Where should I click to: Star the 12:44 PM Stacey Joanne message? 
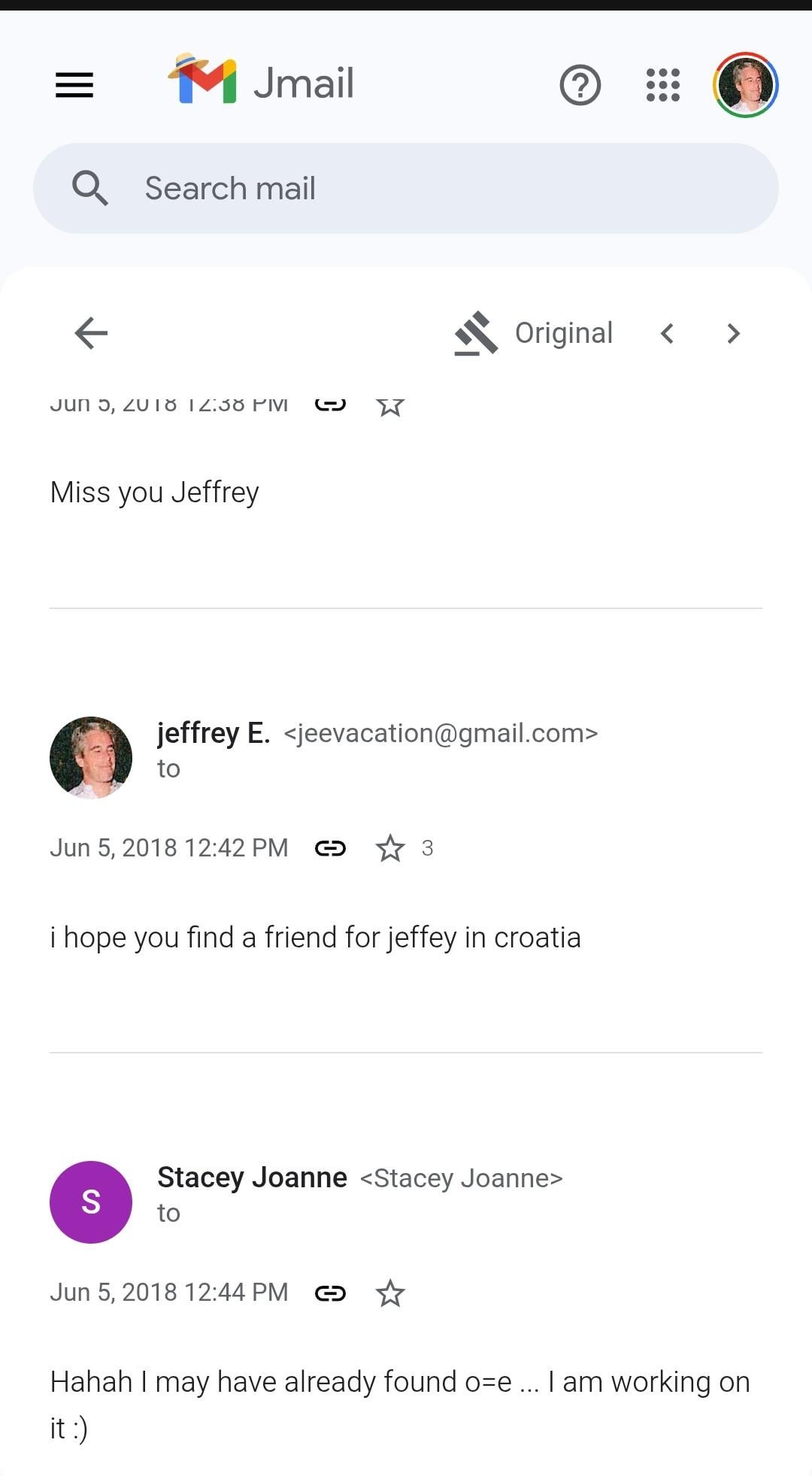[390, 1293]
